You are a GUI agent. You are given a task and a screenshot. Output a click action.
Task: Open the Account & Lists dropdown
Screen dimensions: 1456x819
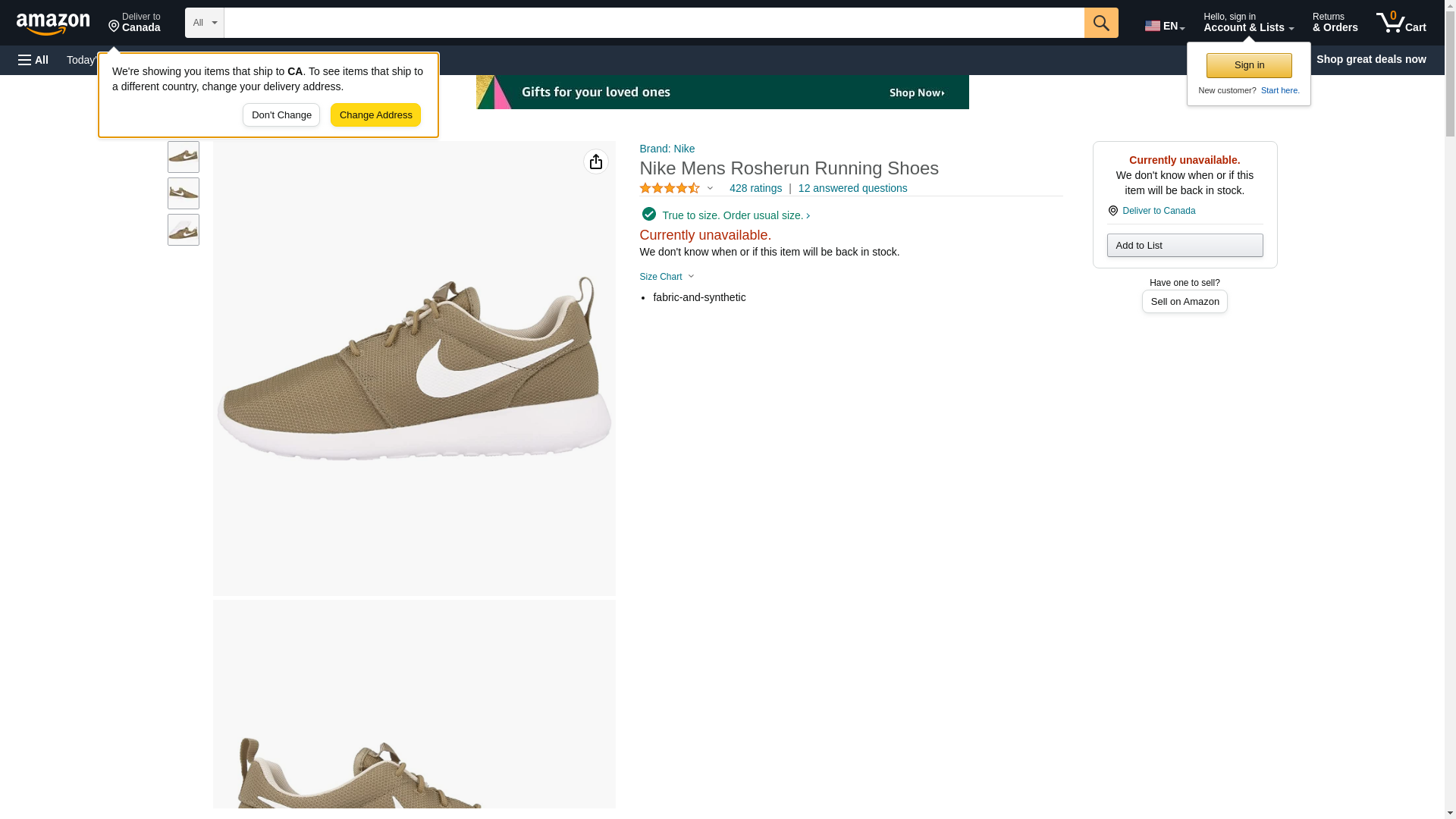pos(1247,23)
